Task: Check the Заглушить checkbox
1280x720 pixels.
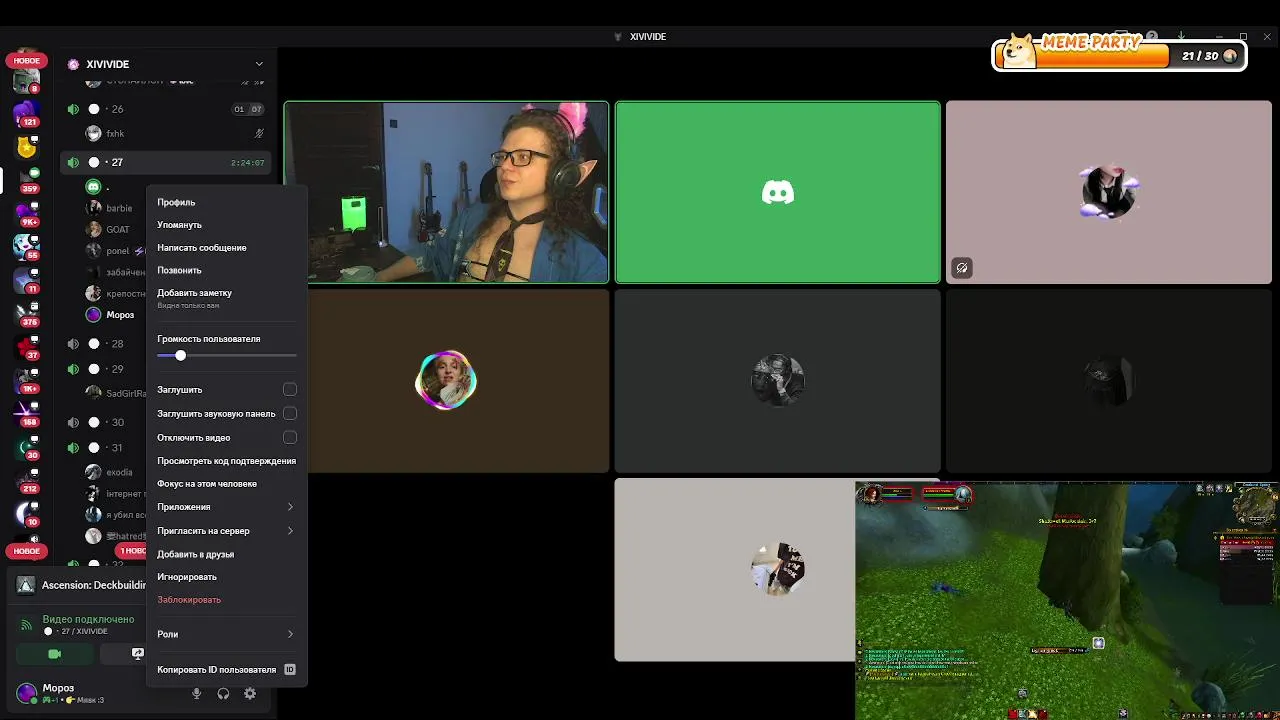Action: click(290, 390)
